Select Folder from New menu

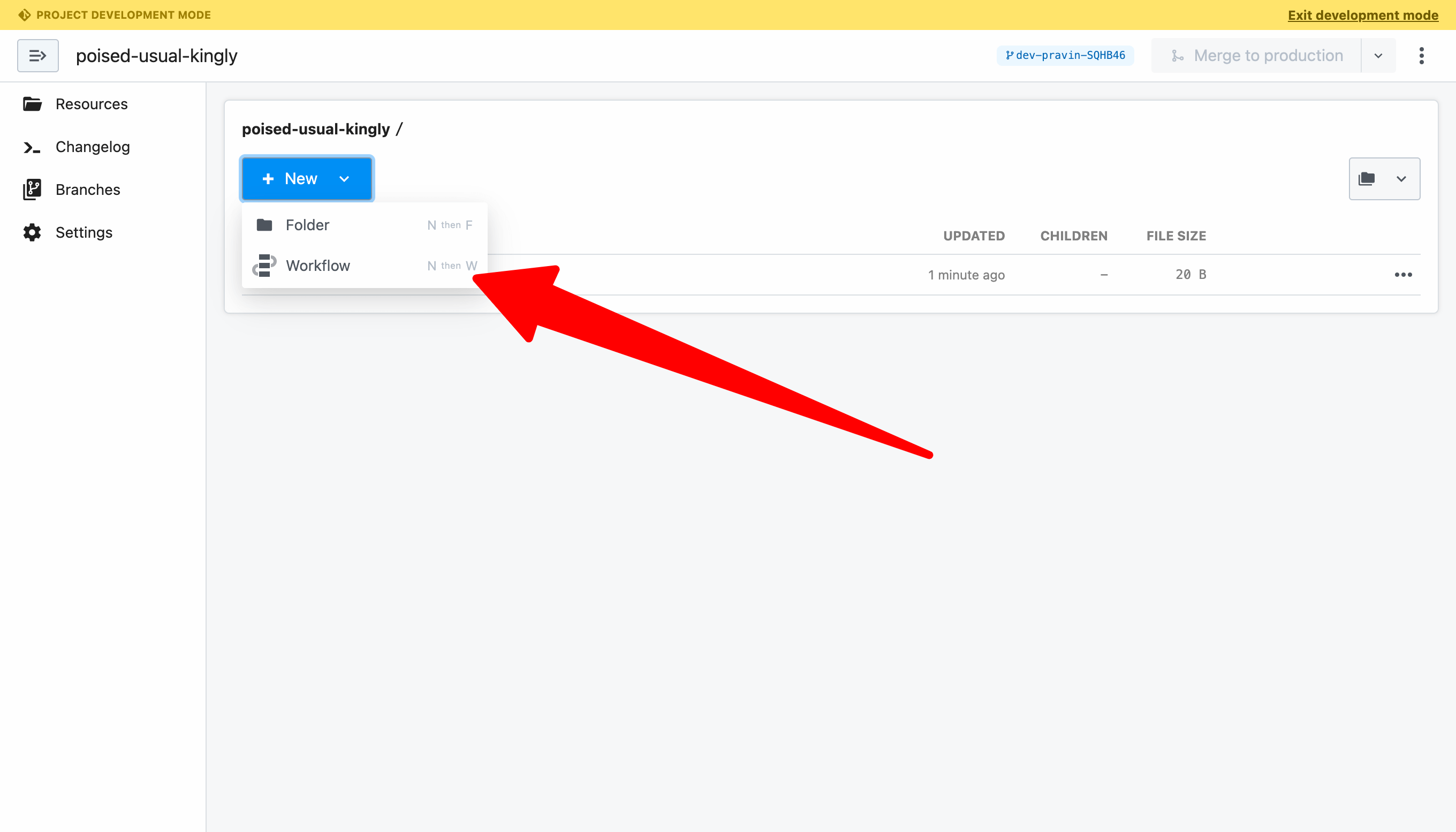(x=307, y=224)
